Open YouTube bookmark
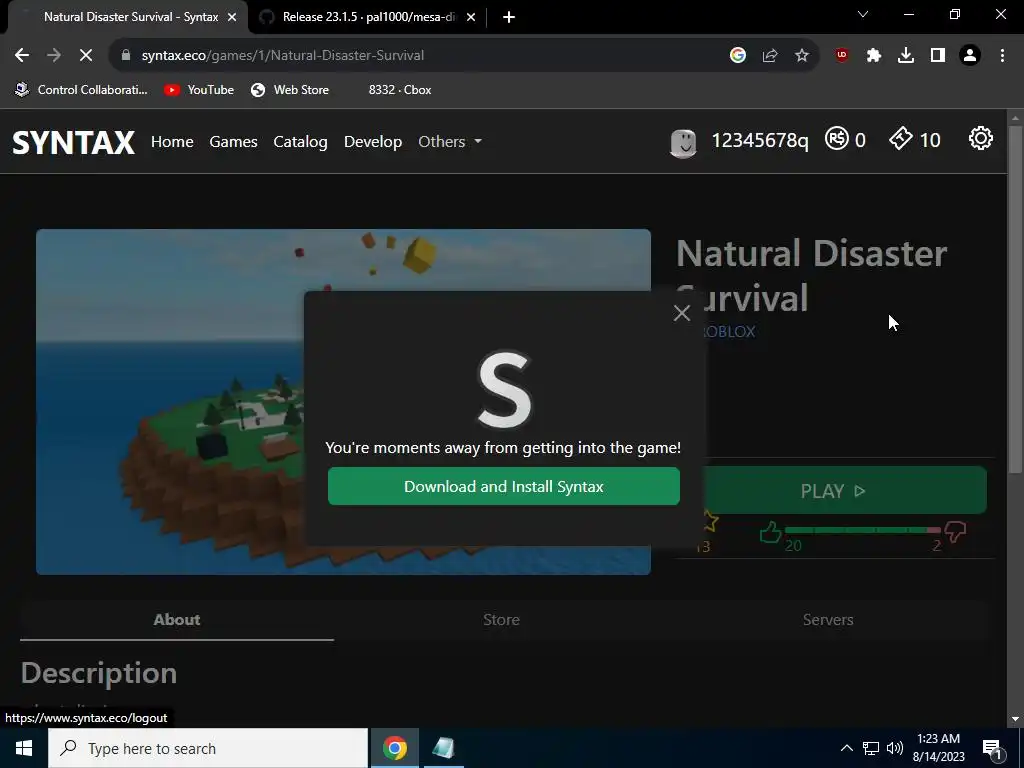The width and height of the screenshot is (1024, 768). (x=199, y=90)
